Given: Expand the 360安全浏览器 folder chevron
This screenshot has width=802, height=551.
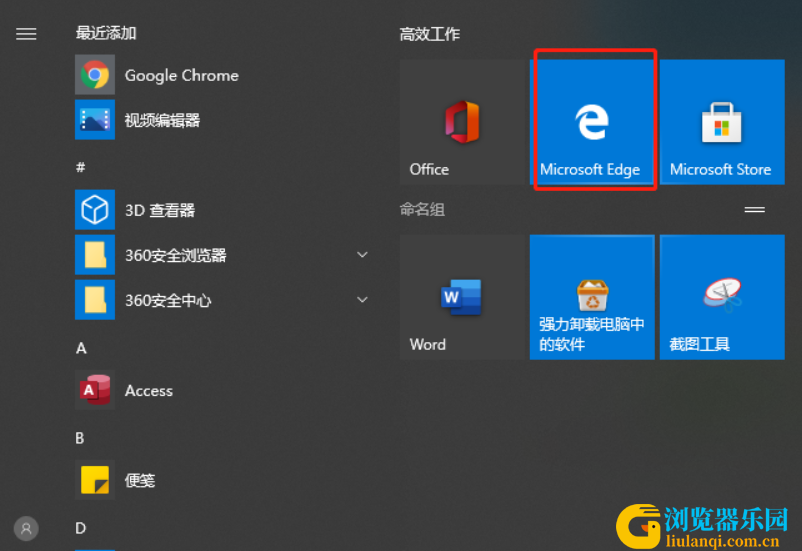Looking at the screenshot, I should pyautogui.click(x=362, y=255).
